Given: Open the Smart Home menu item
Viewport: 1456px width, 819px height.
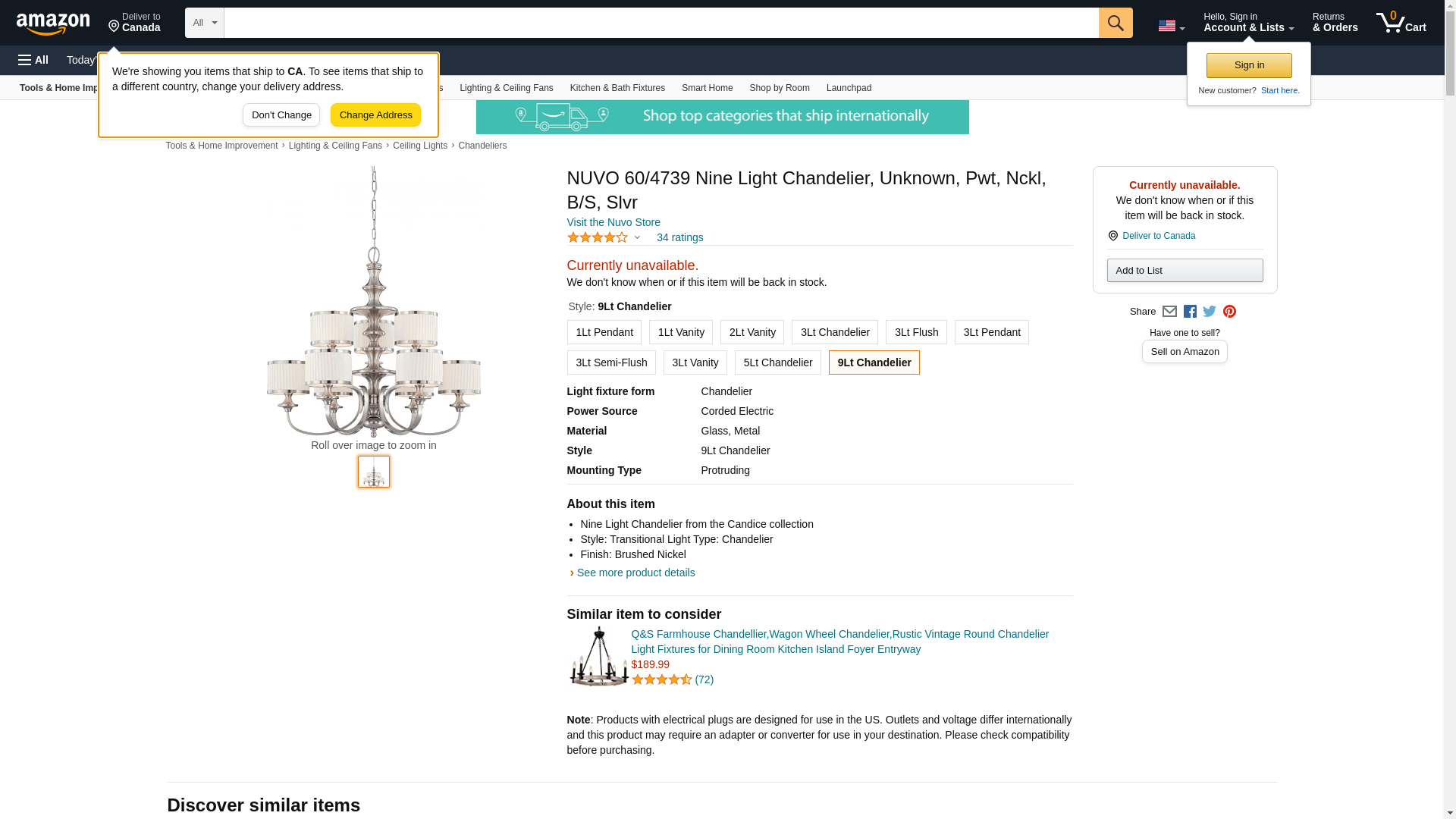Looking at the screenshot, I should (707, 88).
